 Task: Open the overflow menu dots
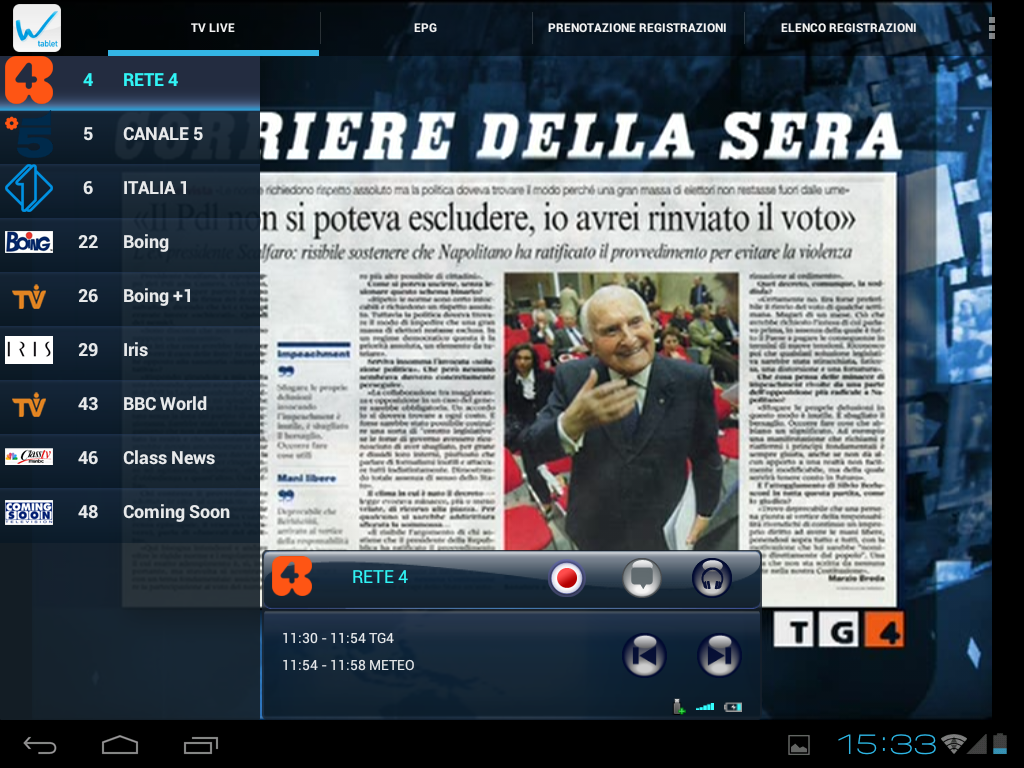point(991,28)
